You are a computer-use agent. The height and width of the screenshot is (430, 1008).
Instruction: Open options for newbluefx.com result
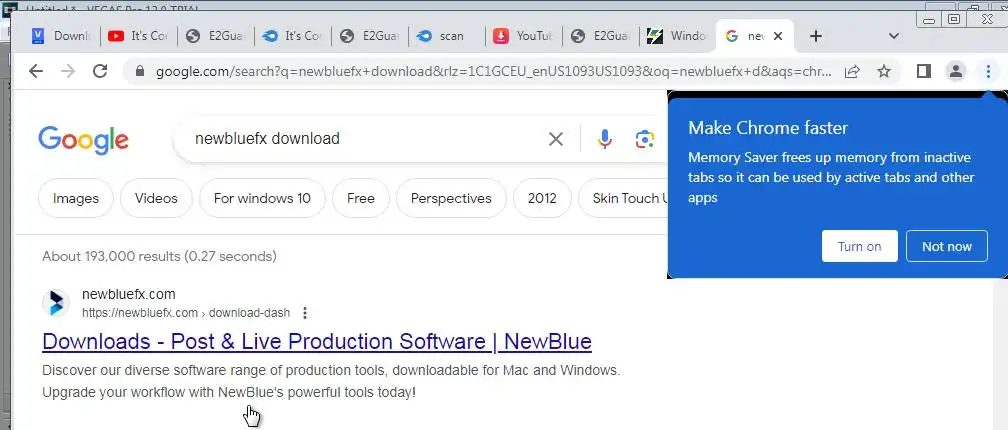tap(305, 313)
